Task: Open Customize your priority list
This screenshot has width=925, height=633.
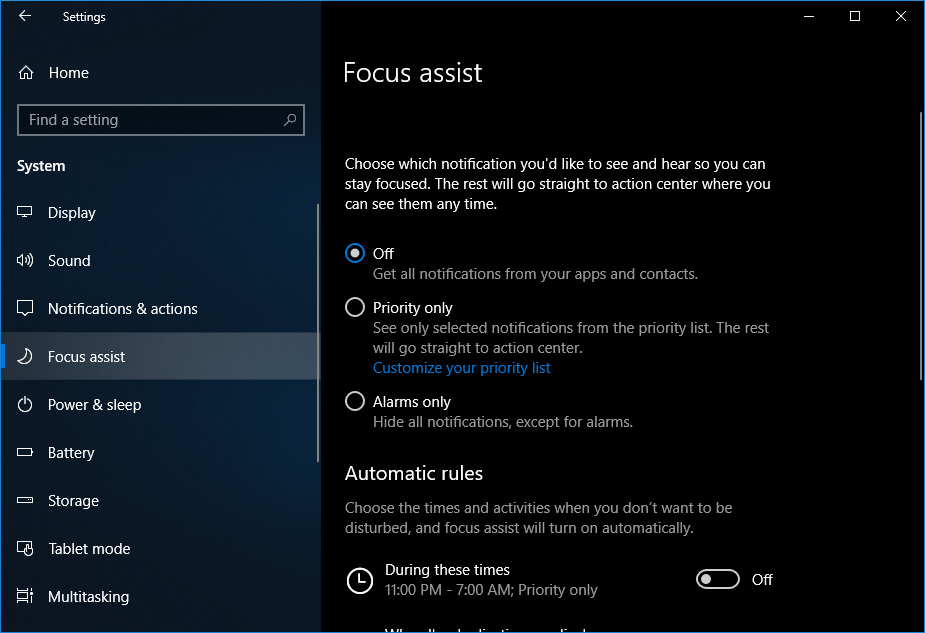Action: 461,367
